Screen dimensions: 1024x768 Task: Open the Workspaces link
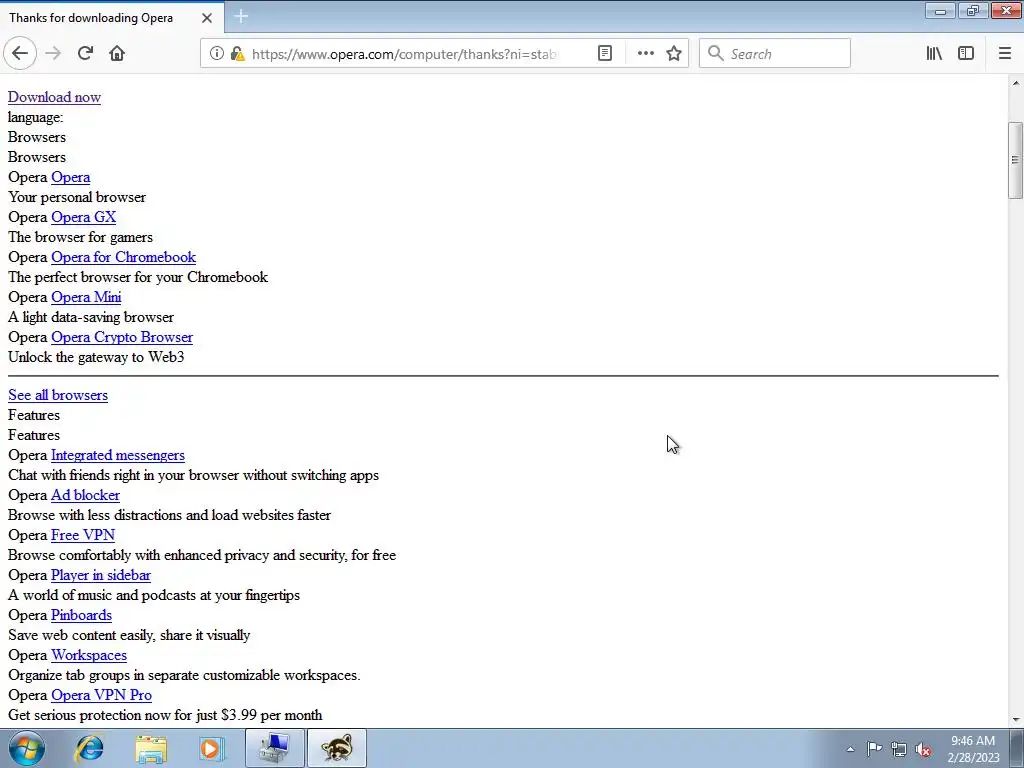click(89, 655)
